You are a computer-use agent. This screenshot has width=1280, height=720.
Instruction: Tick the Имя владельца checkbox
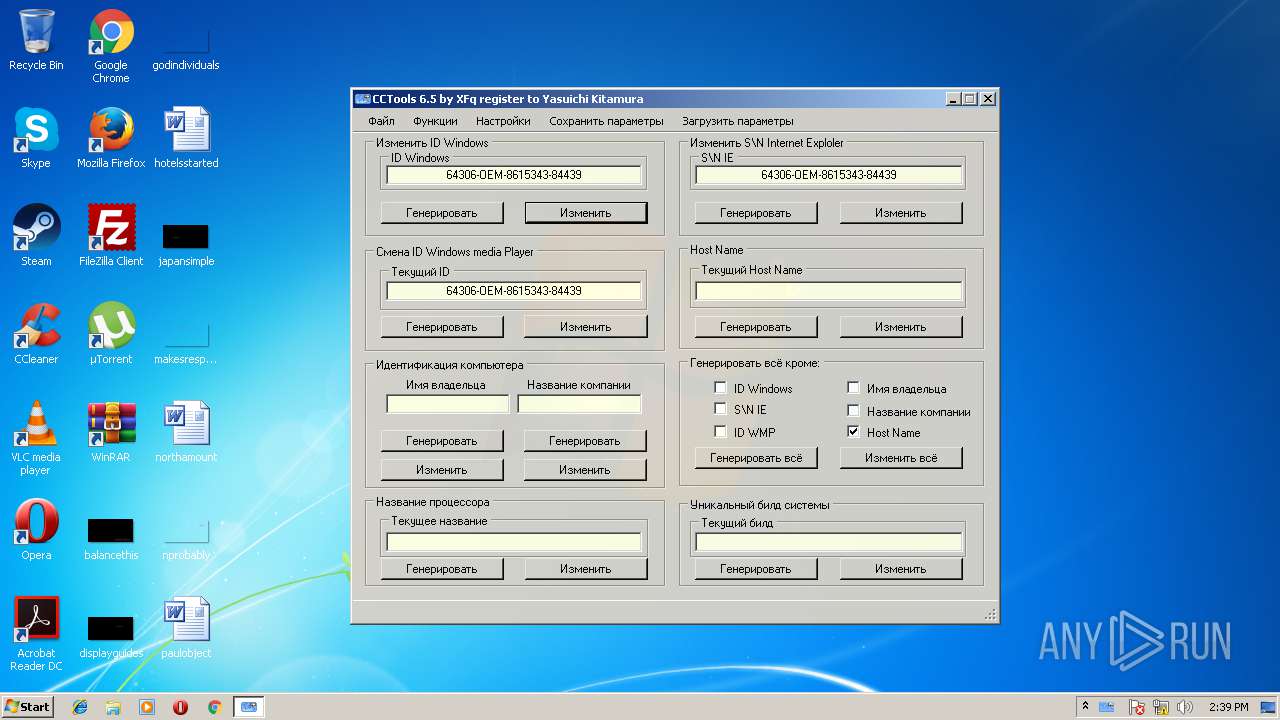[x=853, y=388]
